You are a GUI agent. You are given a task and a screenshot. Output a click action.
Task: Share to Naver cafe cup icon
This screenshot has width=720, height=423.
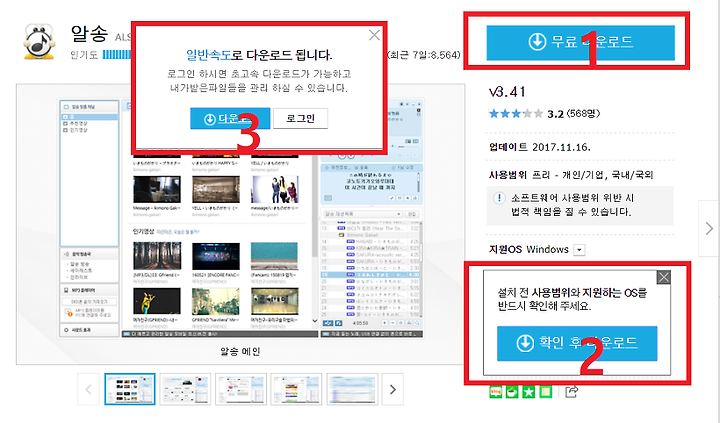(512, 392)
